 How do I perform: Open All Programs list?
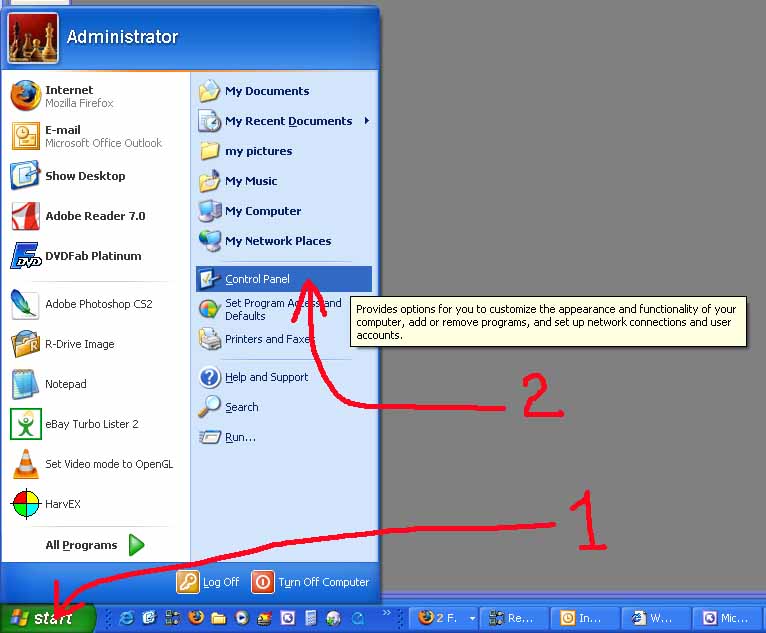(x=95, y=545)
